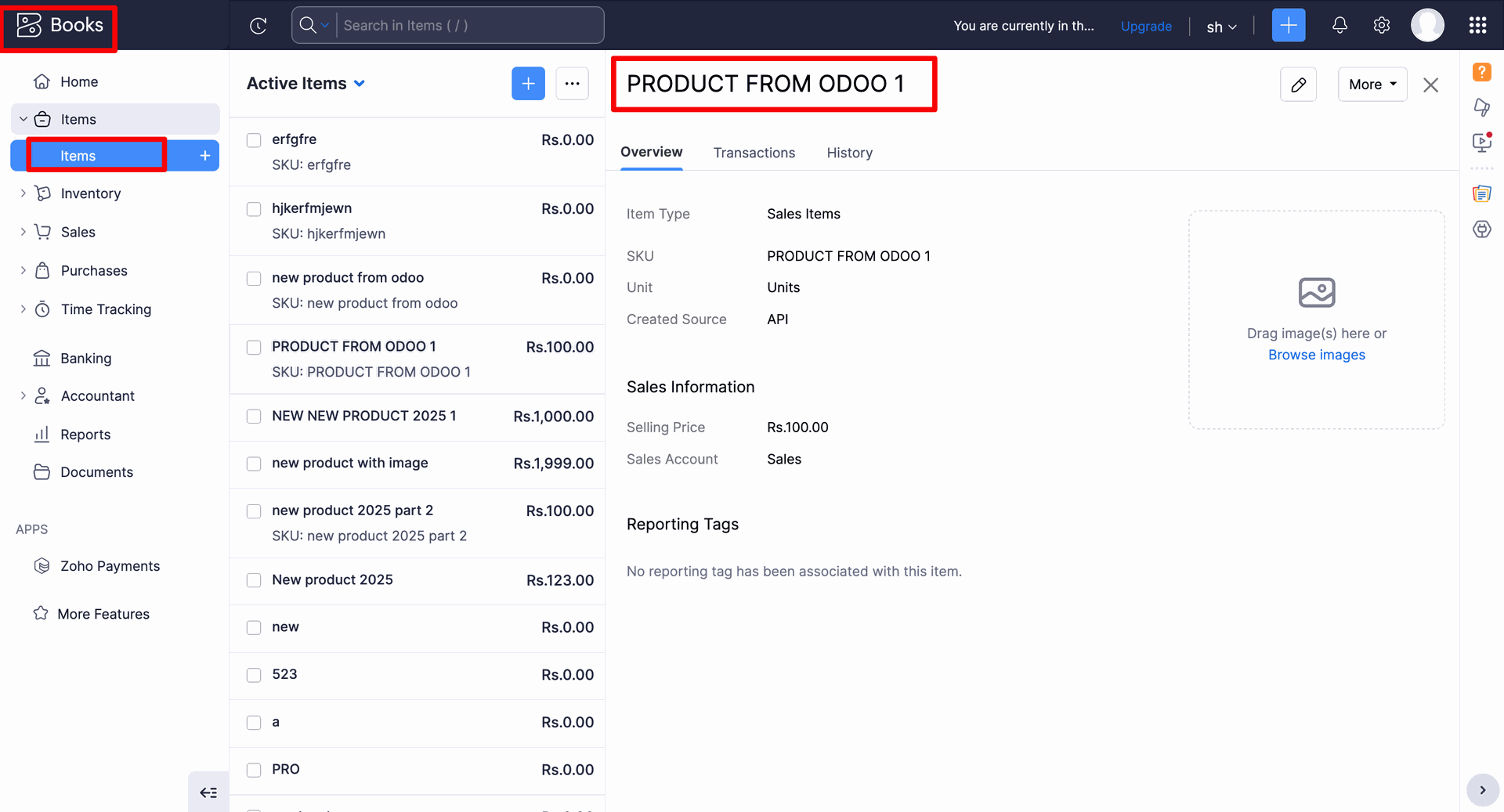Viewport: 1504px width, 812px height.
Task: Tick the checkbox for item 523
Action: [254, 675]
